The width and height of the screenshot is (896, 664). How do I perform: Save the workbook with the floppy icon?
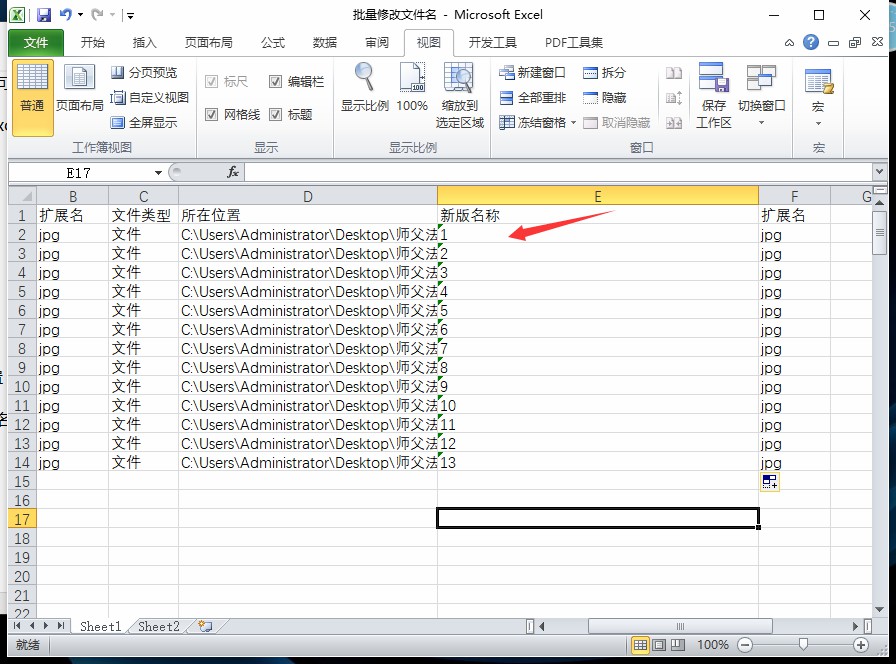coord(43,15)
